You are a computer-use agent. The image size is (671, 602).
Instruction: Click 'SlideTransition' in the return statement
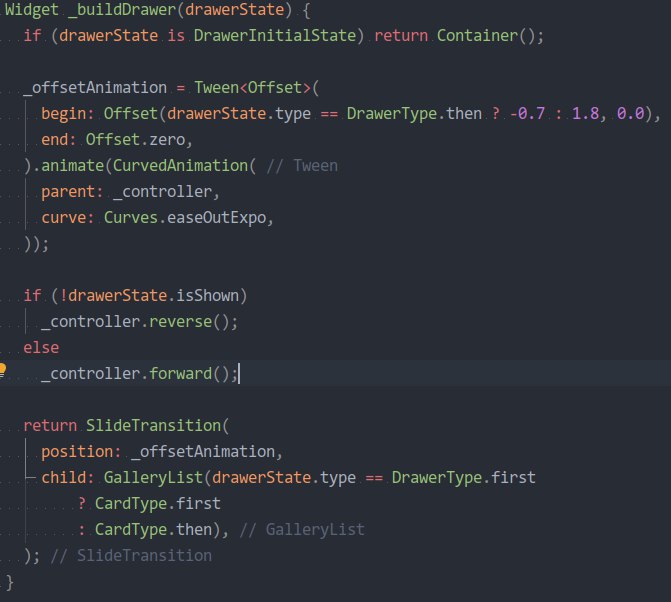point(153,426)
